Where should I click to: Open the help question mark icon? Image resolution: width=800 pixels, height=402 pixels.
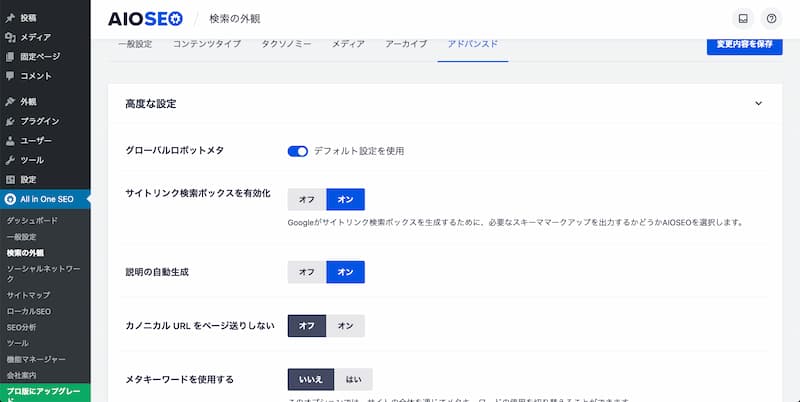point(771,19)
